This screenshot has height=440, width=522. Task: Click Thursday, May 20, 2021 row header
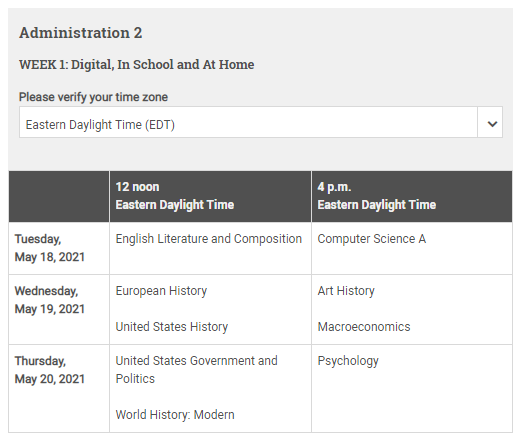tap(50, 370)
